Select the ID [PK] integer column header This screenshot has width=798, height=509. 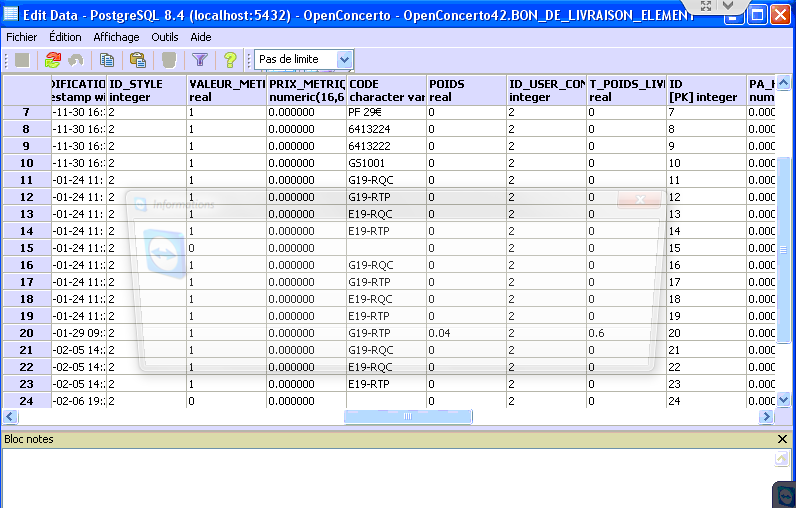click(x=706, y=90)
